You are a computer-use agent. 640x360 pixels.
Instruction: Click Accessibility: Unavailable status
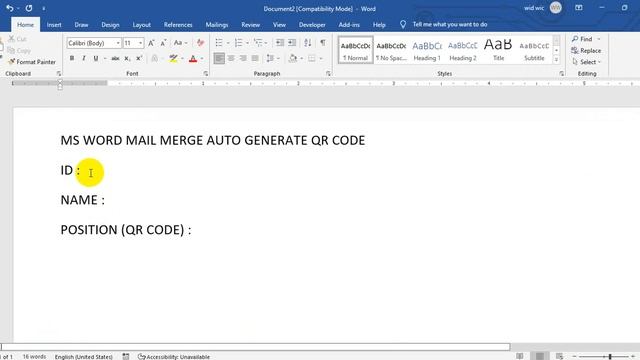[x=174, y=357]
